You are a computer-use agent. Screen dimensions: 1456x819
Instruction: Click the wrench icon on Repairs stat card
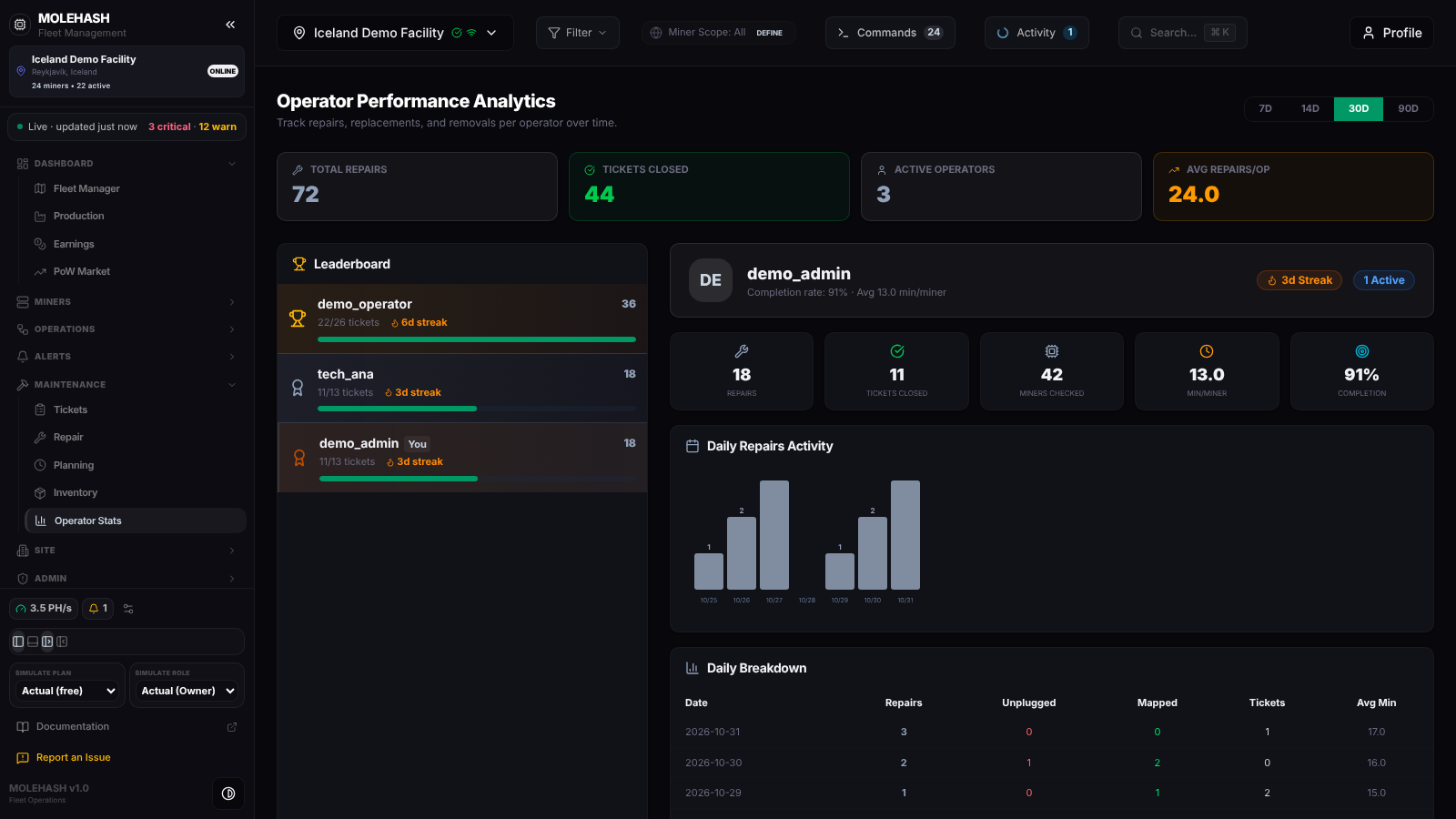coord(742,351)
